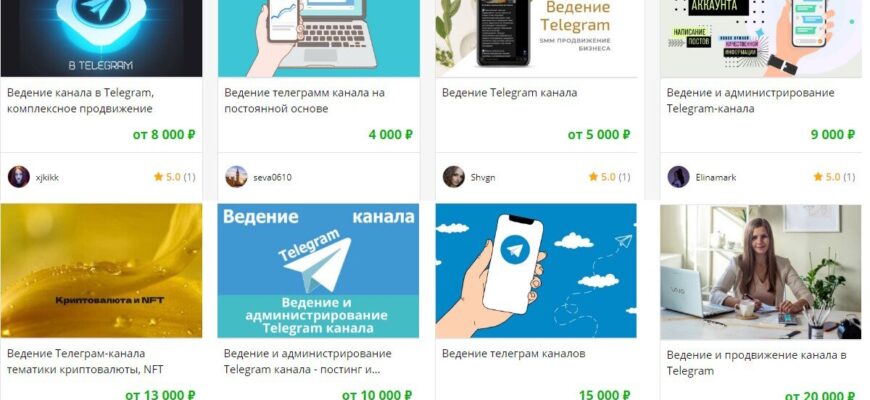Open 'Ведение и администрирование Telegram-канала' listing title
870x400 pixels.
750,100
